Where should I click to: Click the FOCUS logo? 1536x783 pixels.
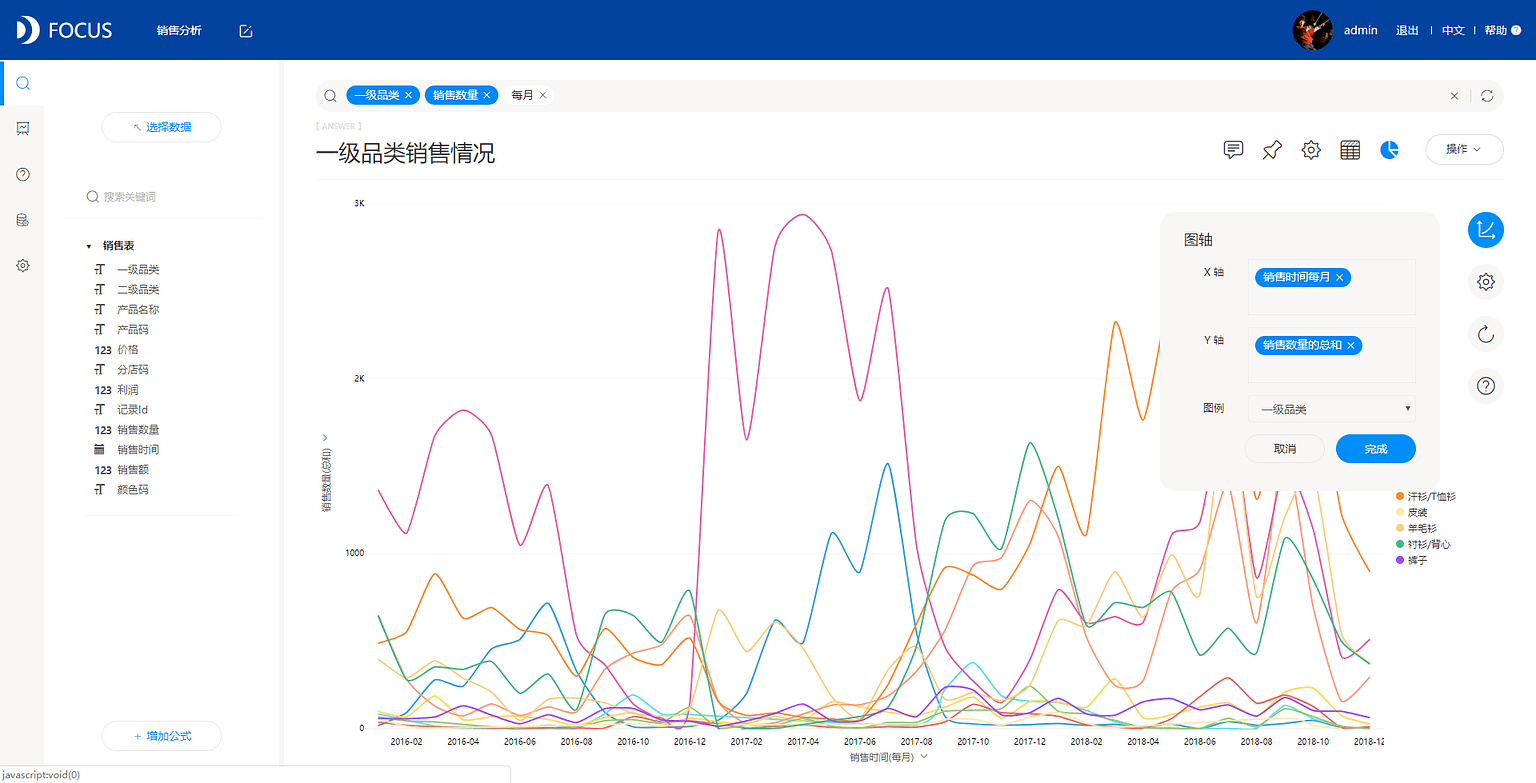64,30
